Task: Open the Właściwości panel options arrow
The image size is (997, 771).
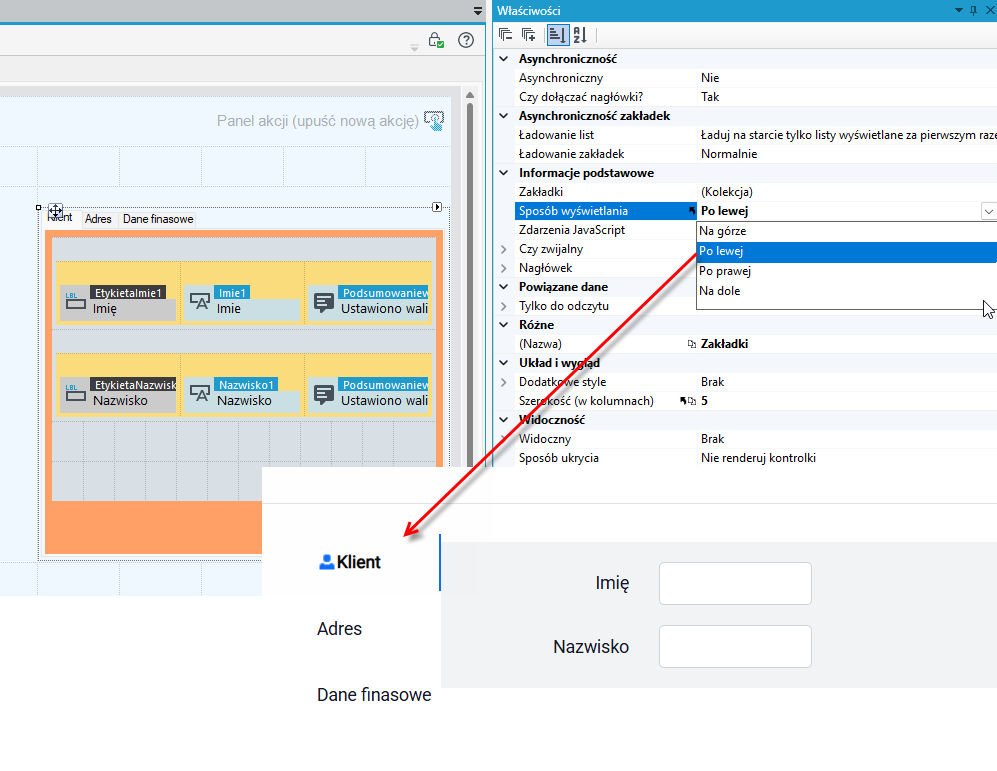Action: [x=959, y=10]
